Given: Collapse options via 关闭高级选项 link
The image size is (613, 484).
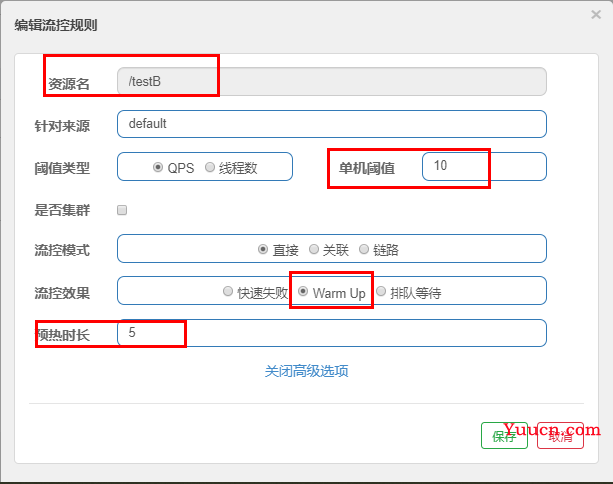Looking at the screenshot, I should pos(306,371).
